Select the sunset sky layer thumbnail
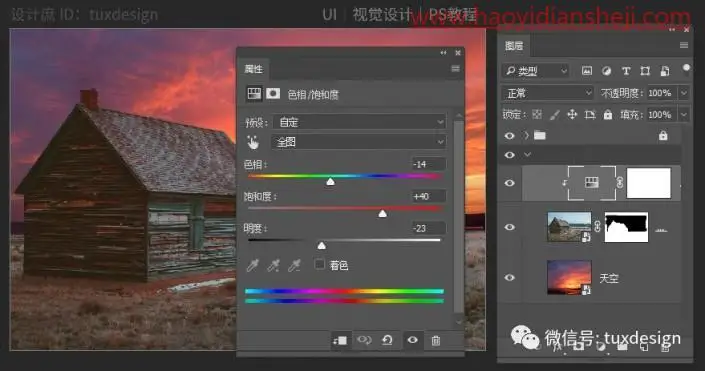The image size is (705, 371). pos(569,277)
